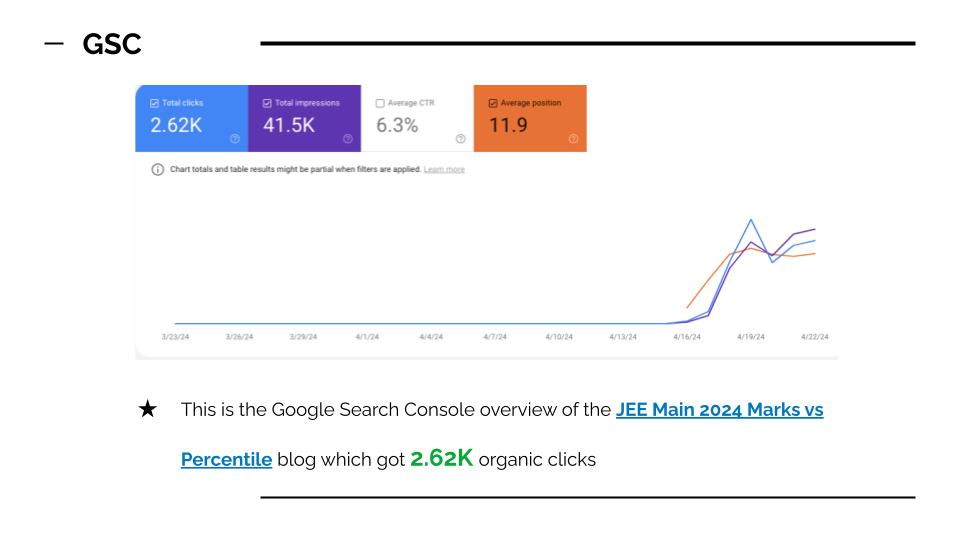The image size is (960, 540).
Task: Click the GSC slide title
Action: click(x=113, y=47)
